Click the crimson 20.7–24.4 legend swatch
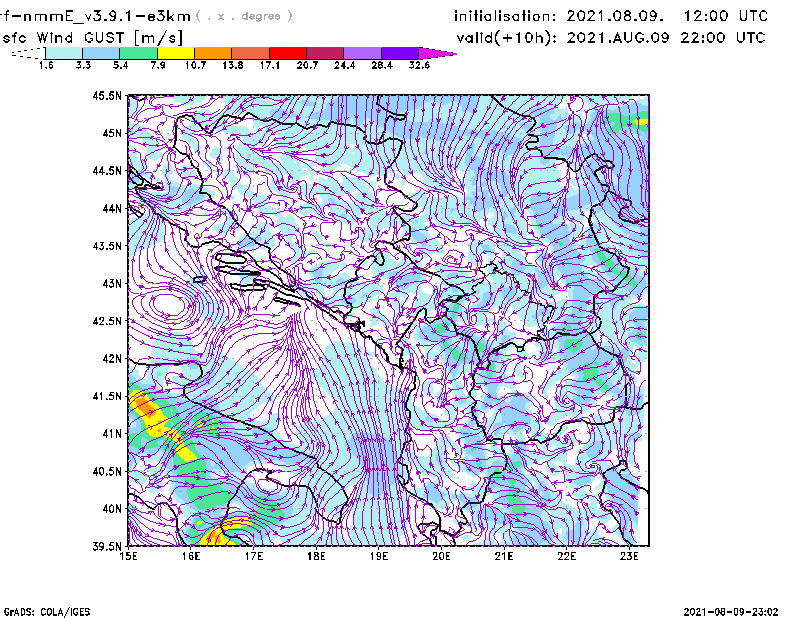The image size is (800, 618). pyautogui.click(x=325, y=53)
